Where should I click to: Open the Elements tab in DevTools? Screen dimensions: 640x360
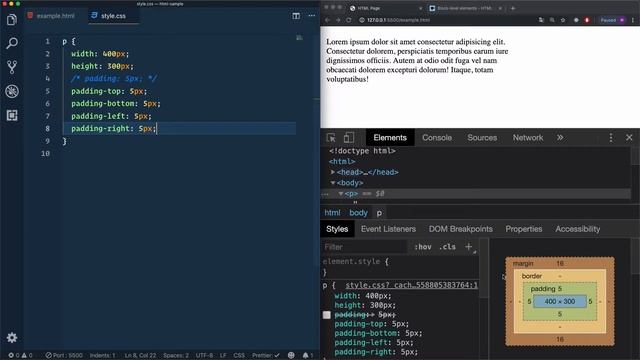coord(390,138)
